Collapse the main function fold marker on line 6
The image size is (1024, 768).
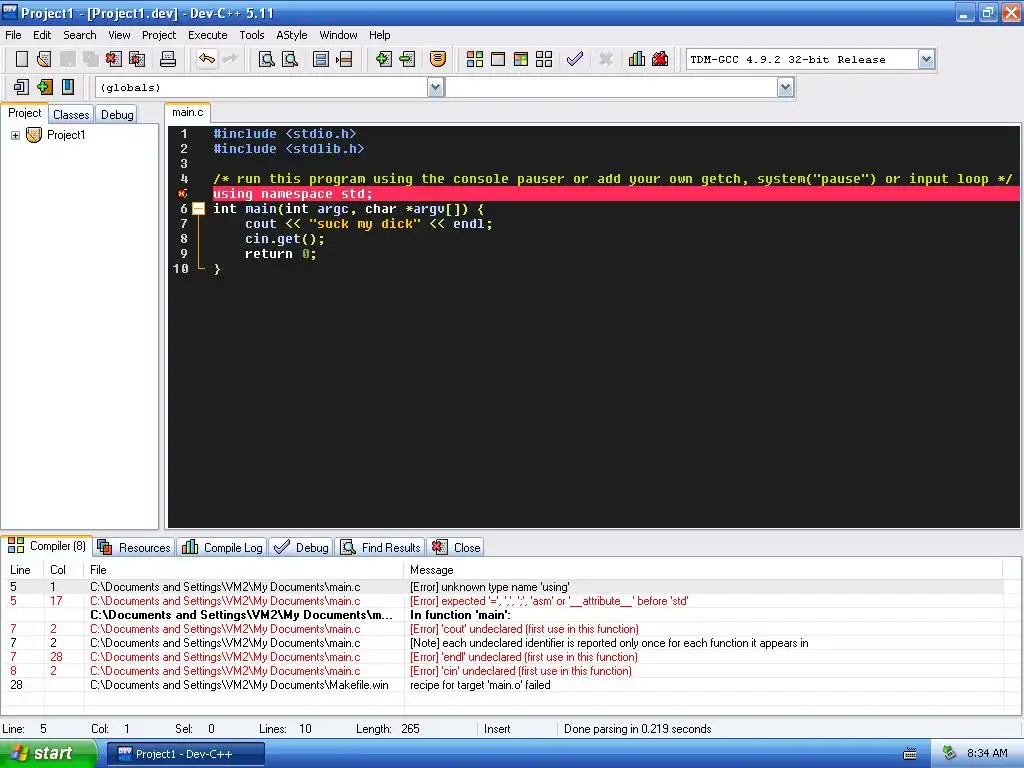pos(199,209)
